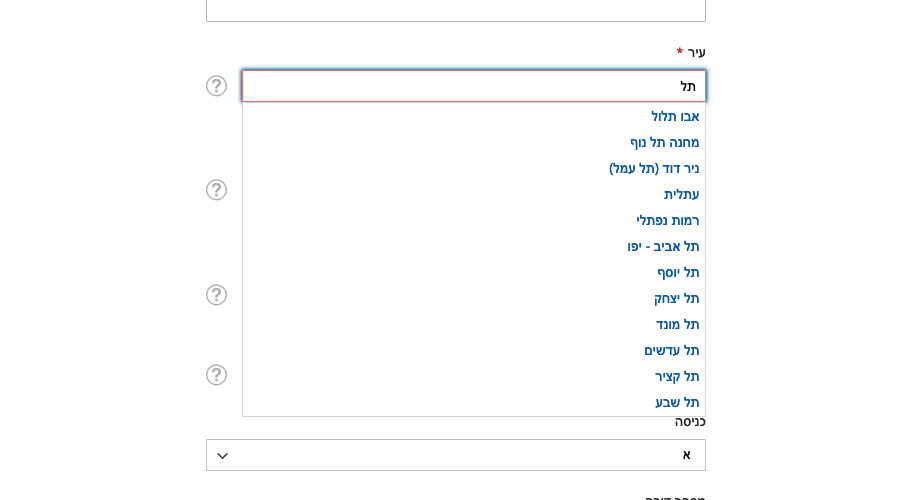This screenshot has width=900, height=500.
Task: Open the help icon next to ניר דוד row
Action: click(x=216, y=190)
